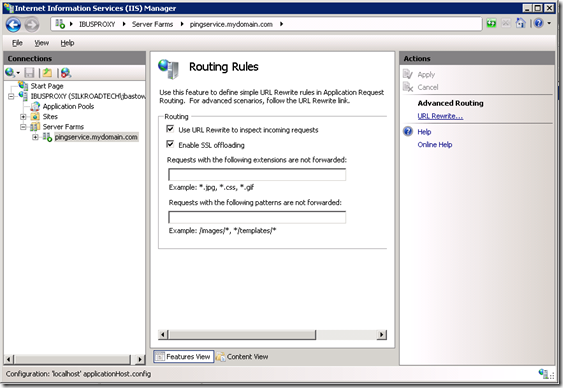Viewport: 563px width, 388px height.
Task: Click IBUSPROXY in the address breadcrumb
Action: click(97, 24)
